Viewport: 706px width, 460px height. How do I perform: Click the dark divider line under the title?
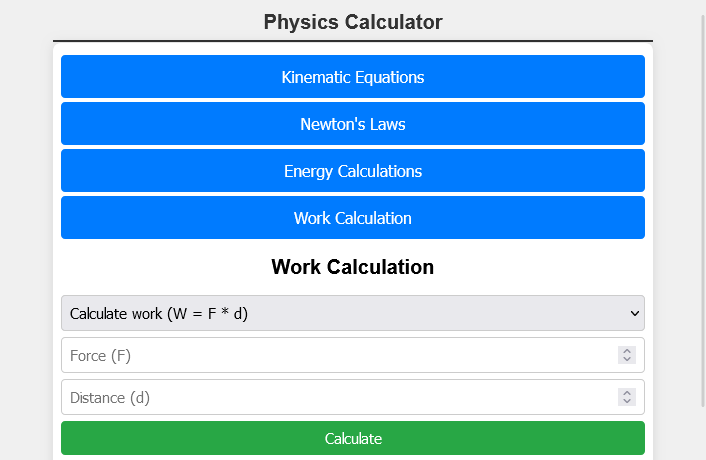coord(352,41)
